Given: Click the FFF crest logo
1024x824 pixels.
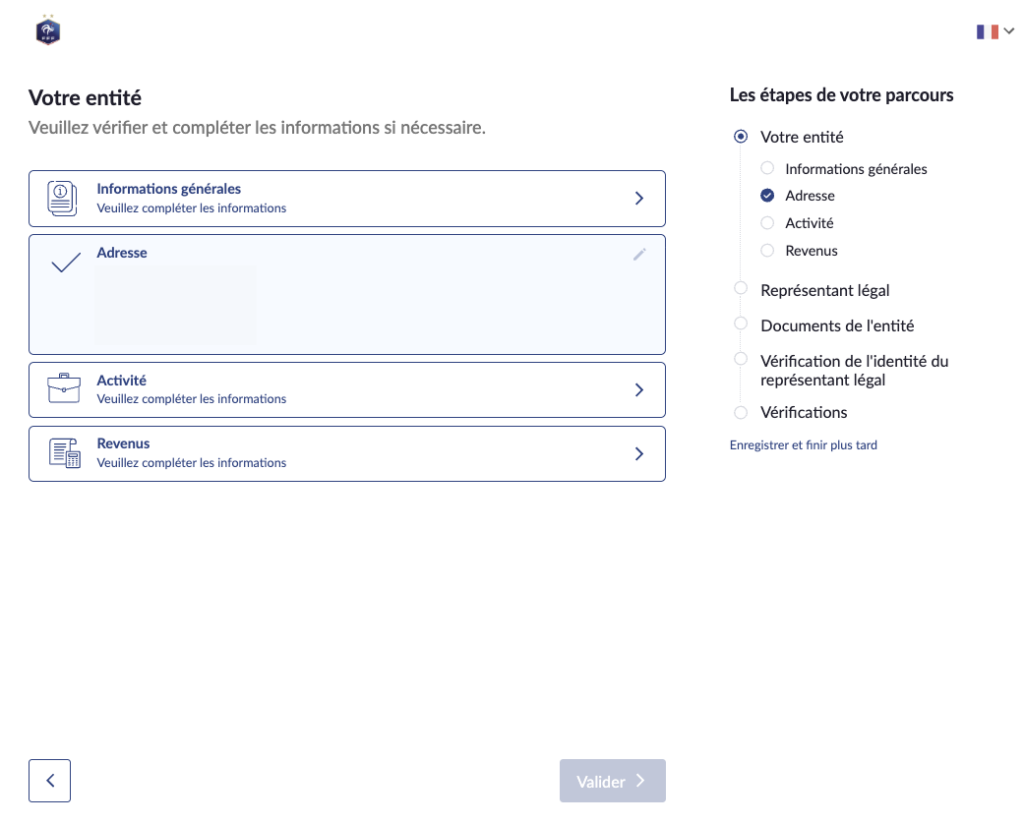Looking at the screenshot, I should [48, 30].
